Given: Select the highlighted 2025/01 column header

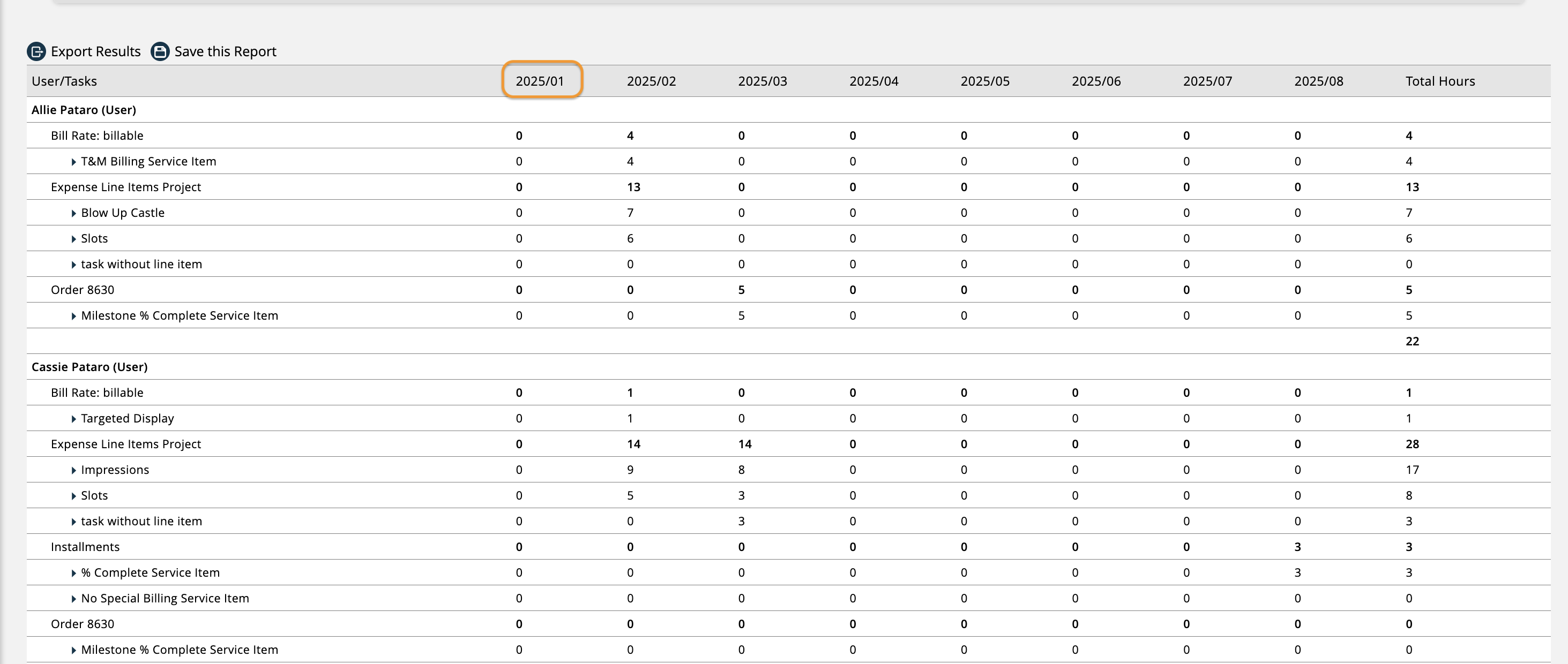Looking at the screenshot, I should tap(542, 80).
